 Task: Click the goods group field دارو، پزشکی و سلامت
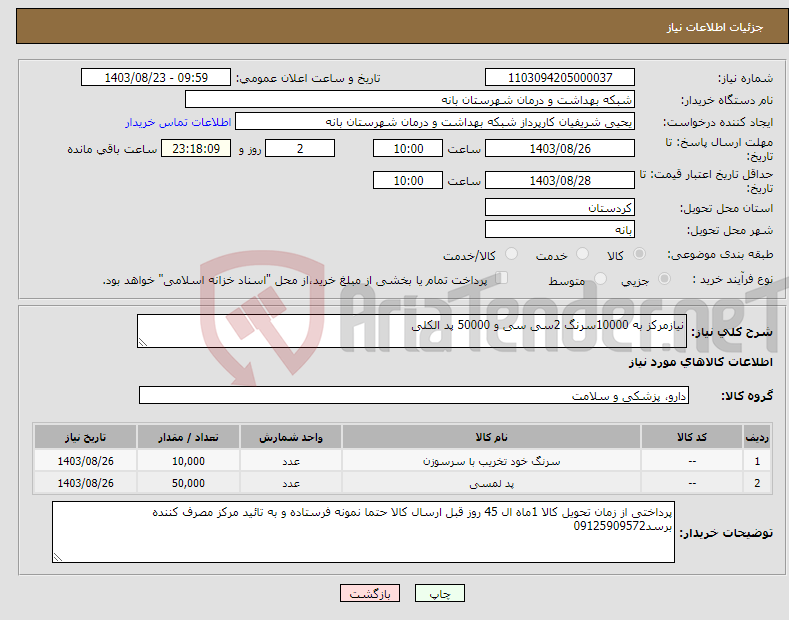[x=414, y=396]
